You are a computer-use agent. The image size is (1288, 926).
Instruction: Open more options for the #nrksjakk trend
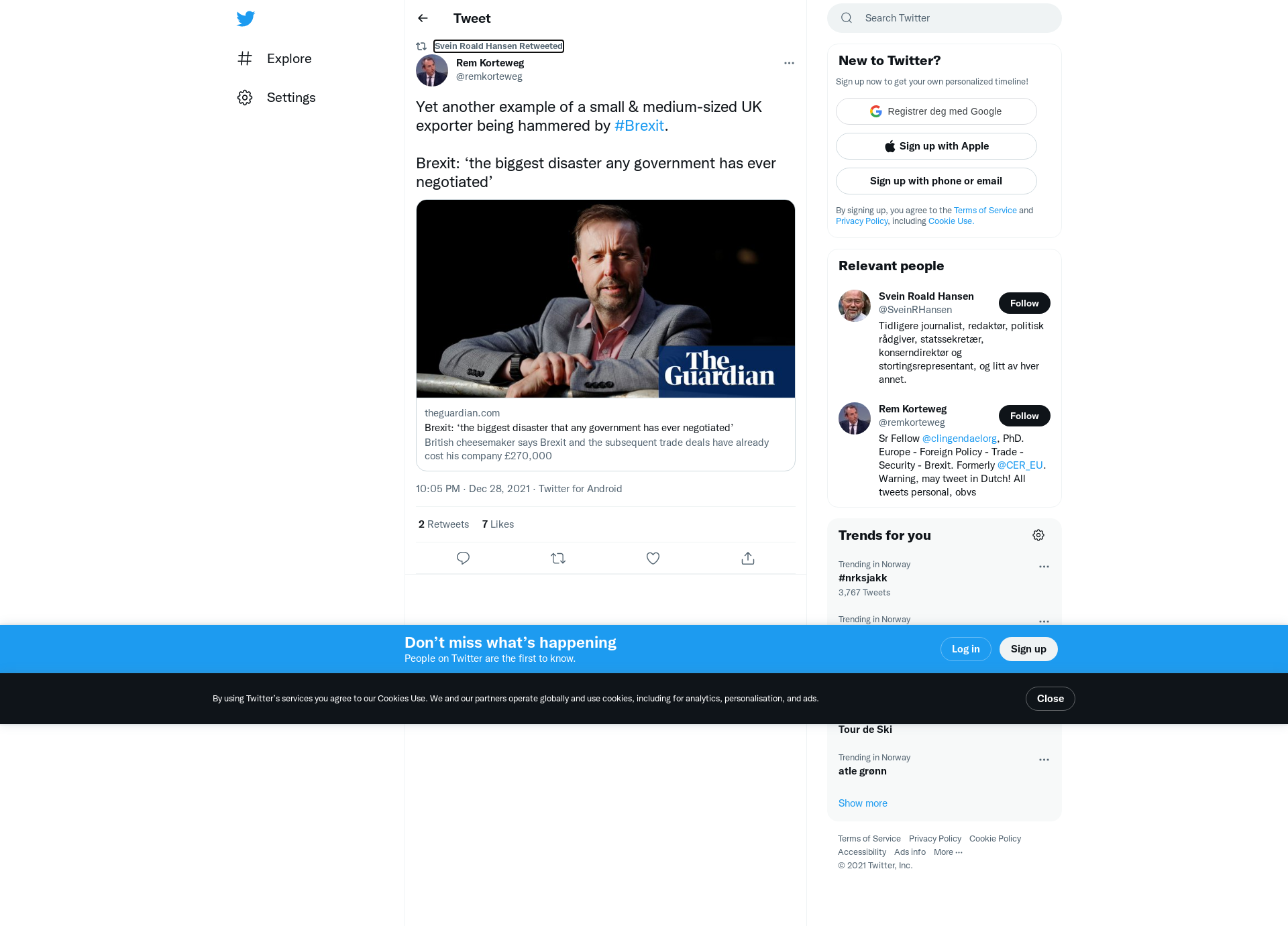(x=1044, y=567)
